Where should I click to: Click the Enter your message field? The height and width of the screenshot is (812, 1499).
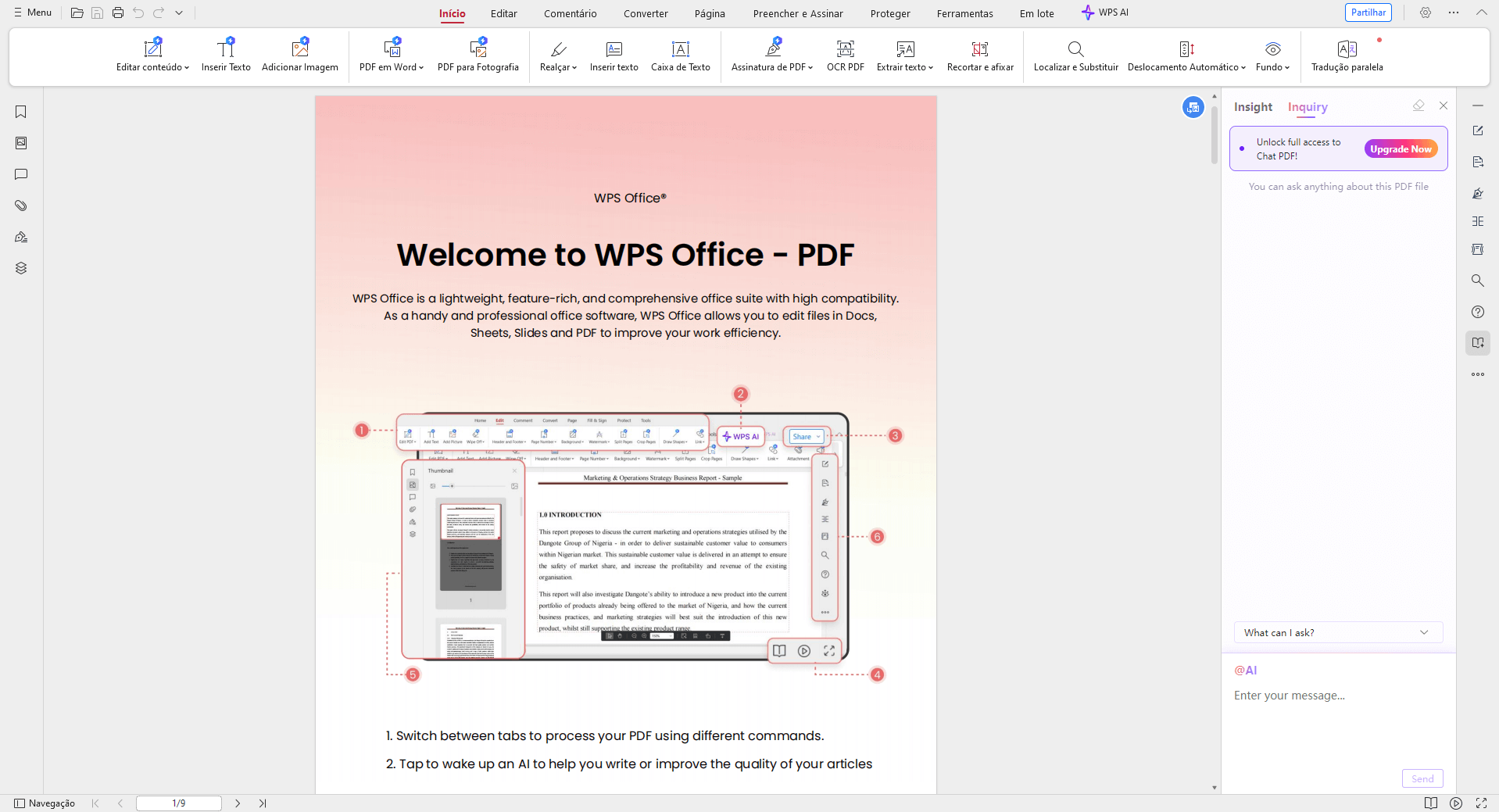click(x=1338, y=696)
